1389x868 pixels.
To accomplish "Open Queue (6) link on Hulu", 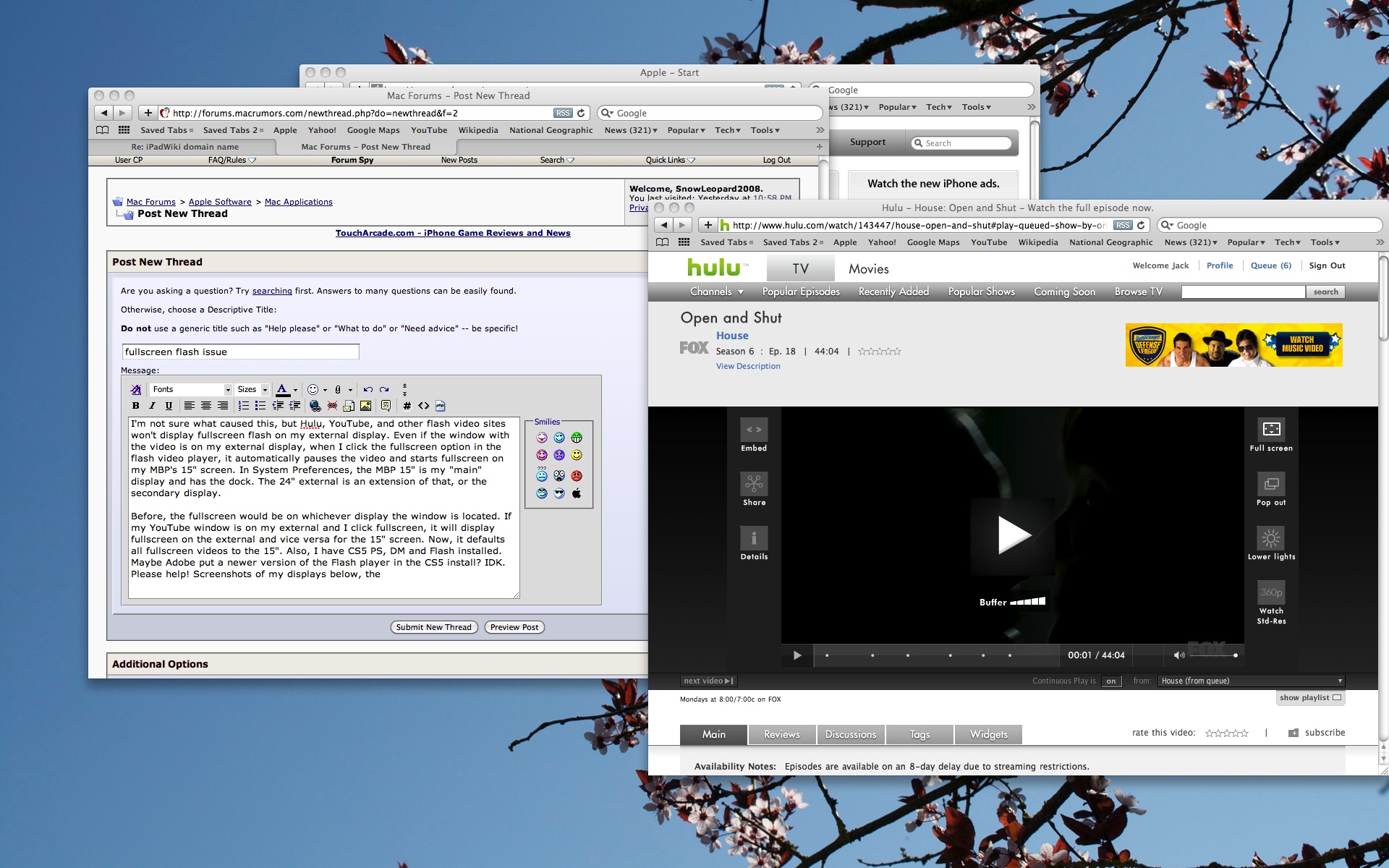I will 1271,265.
